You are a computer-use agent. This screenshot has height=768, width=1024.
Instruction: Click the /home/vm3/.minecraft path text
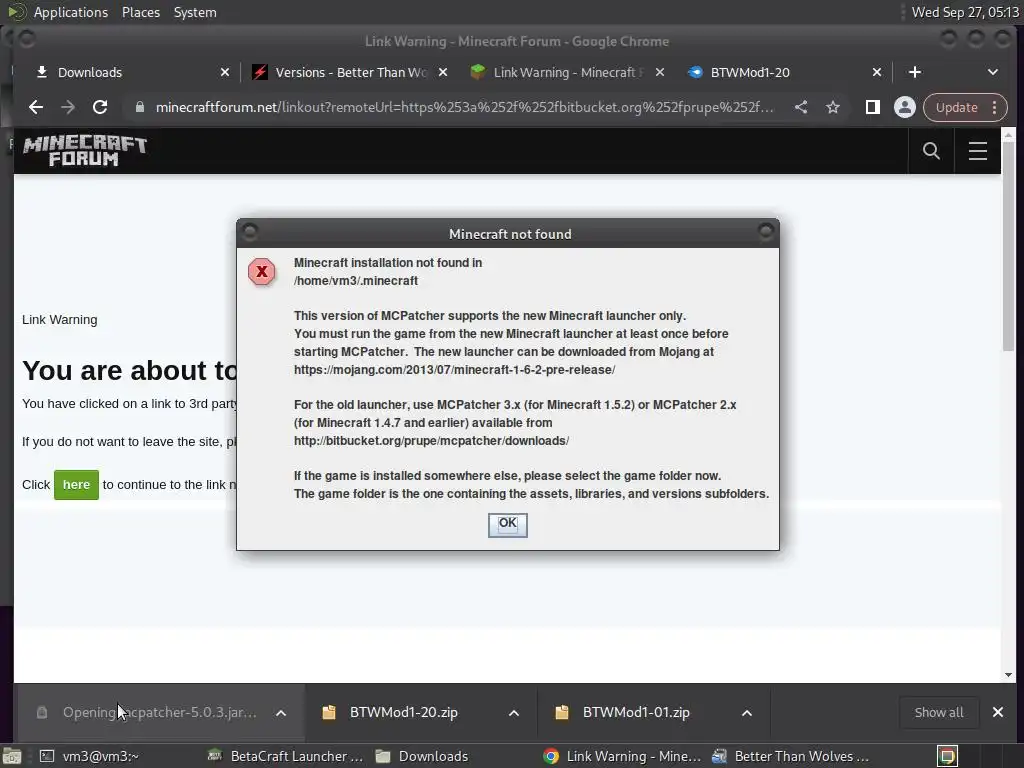click(x=356, y=281)
